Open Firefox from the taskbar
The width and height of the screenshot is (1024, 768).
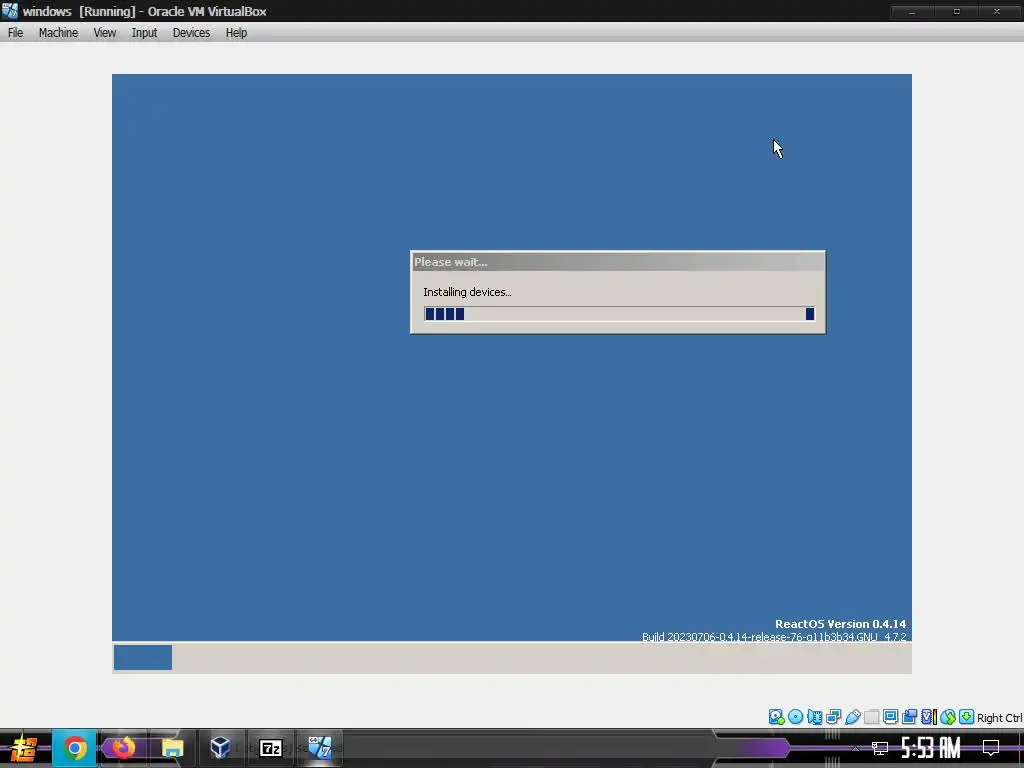pyautogui.click(x=123, y=748)
